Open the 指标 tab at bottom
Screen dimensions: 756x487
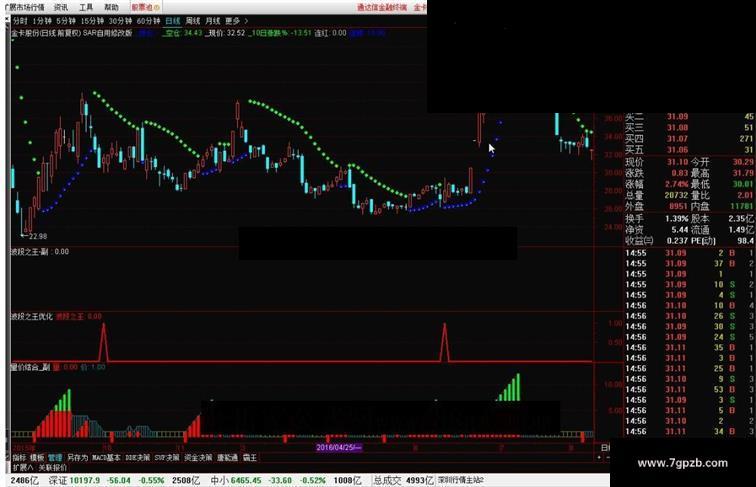[x=19, y=458]
